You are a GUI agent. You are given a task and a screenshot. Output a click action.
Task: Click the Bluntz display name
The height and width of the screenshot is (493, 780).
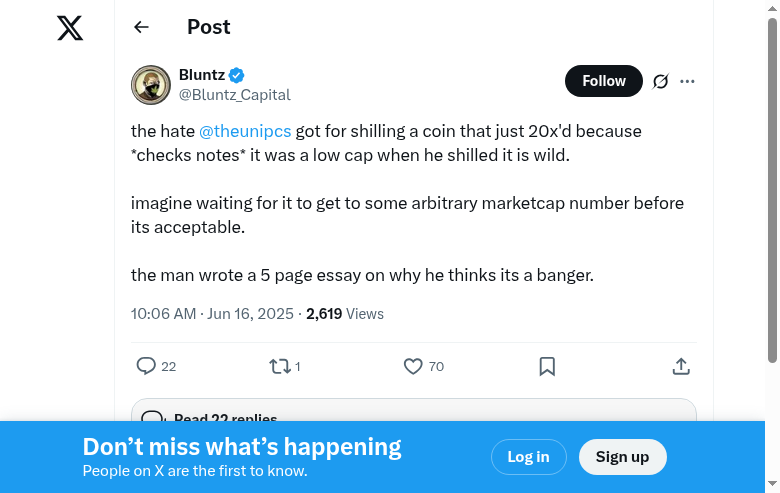(x=202, y=75)
